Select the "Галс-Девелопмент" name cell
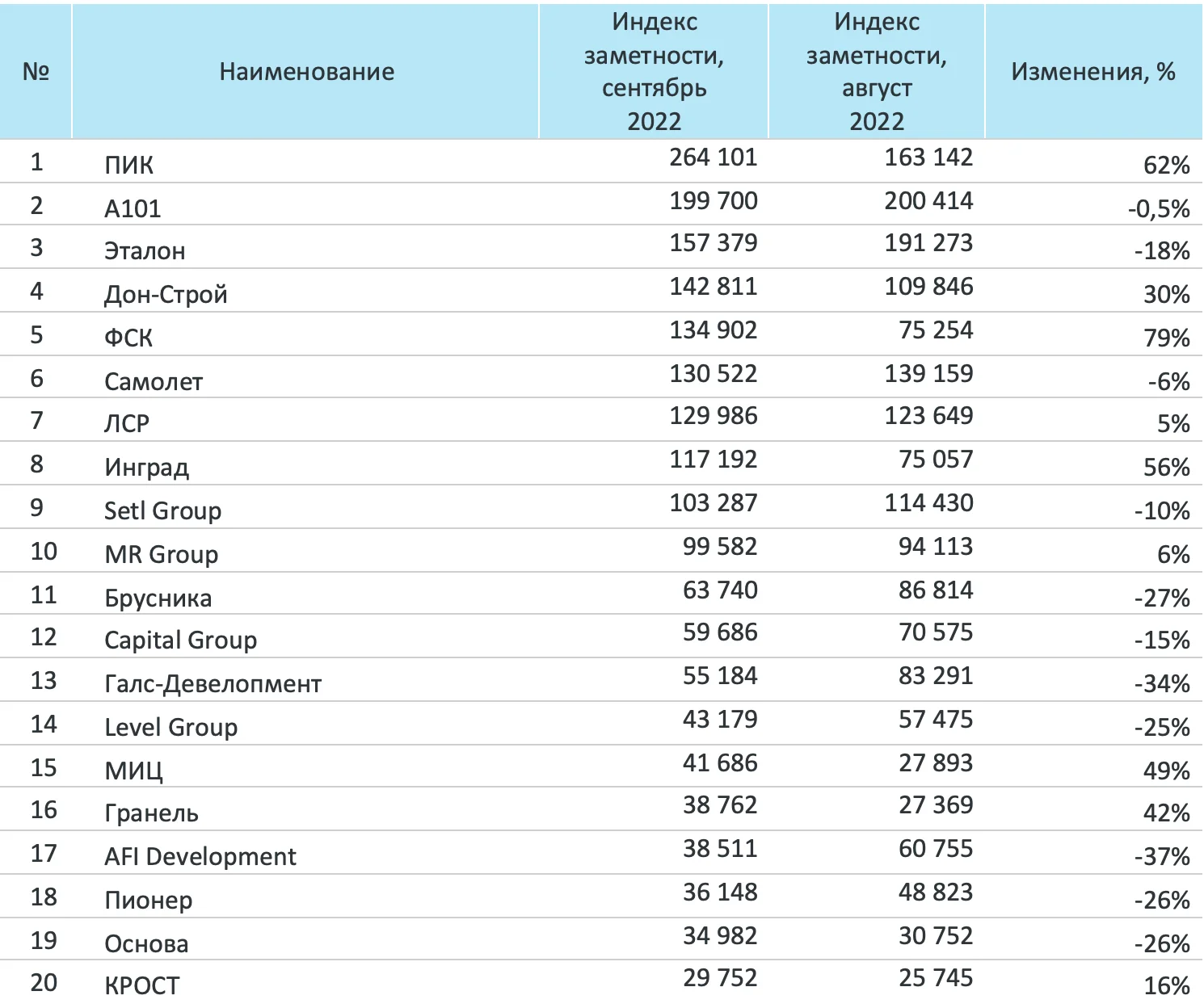Screen dimensions: 1204x1008 (x=213, y=683)
